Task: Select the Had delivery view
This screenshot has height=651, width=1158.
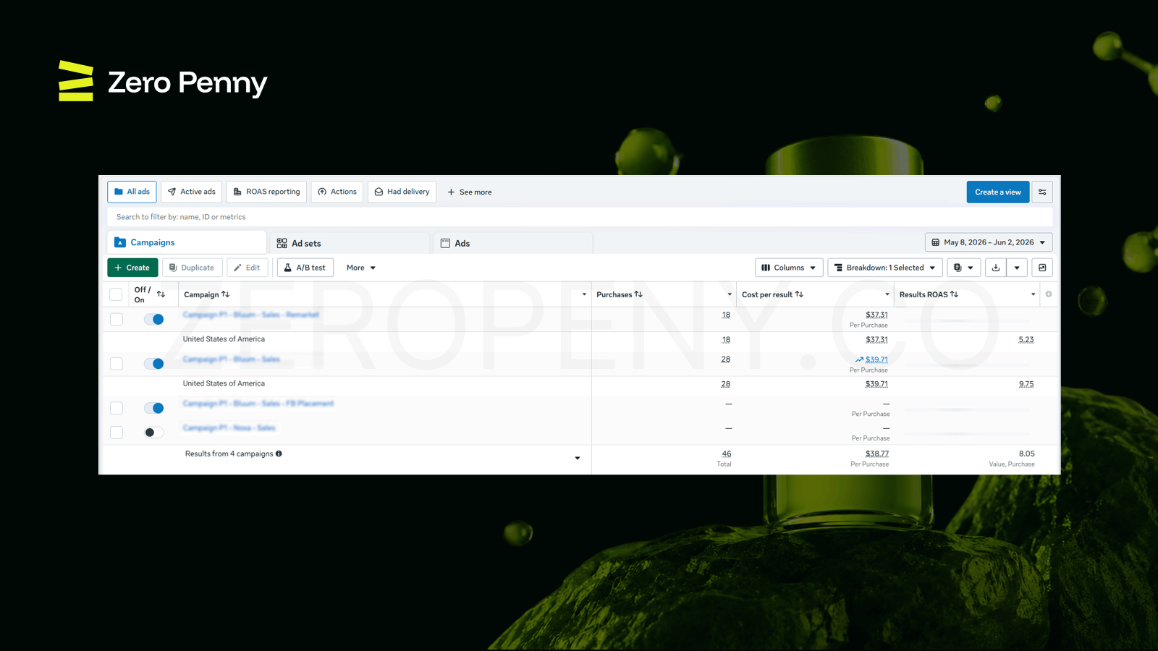Action: 402,192
